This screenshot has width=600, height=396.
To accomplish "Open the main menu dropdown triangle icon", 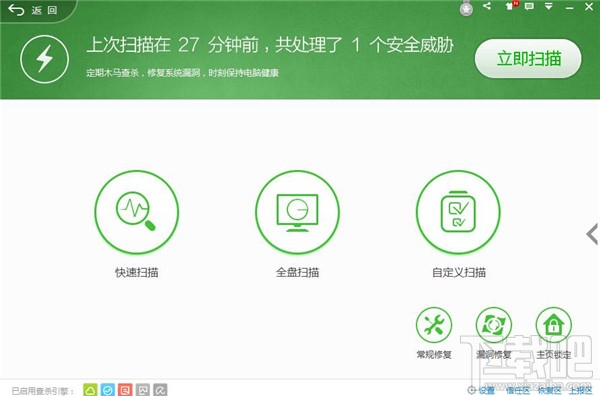I will (549, 7).
